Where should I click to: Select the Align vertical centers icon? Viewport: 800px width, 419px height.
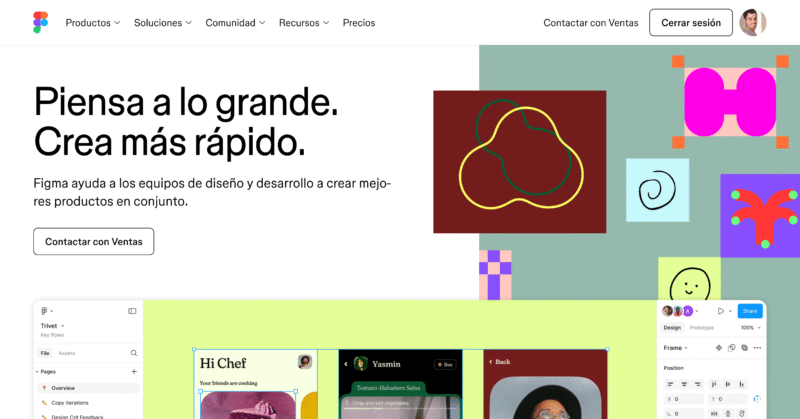[x=728, y=384]
